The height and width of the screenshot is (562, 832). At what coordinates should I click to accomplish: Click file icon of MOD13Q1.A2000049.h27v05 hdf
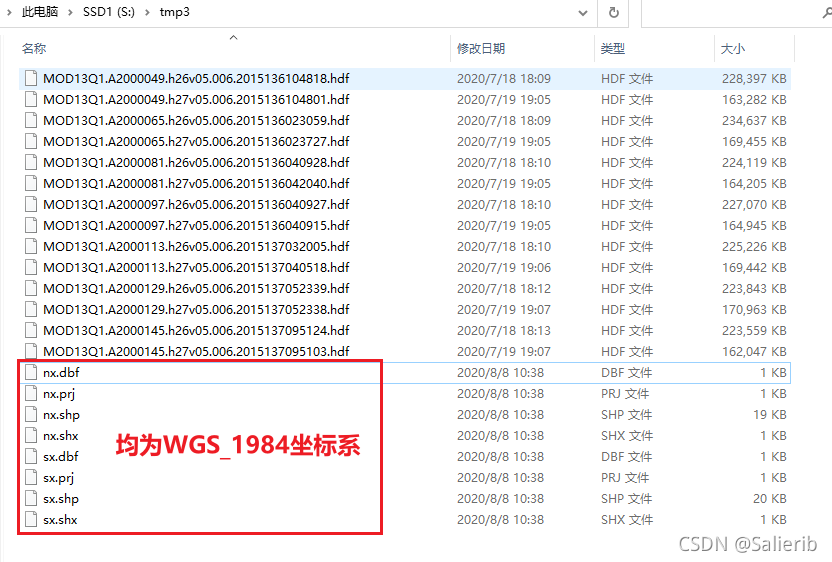31,99
